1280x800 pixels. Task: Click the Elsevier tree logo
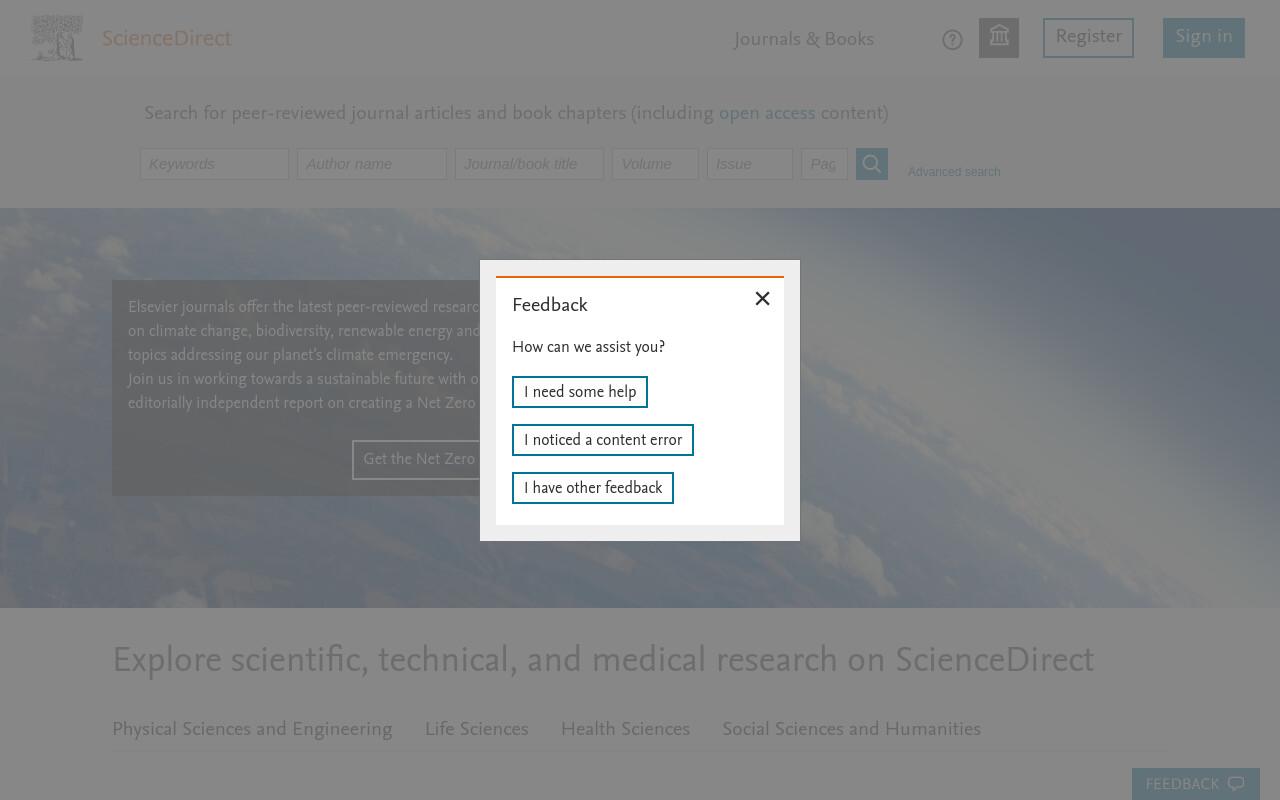tap(57, 38)
